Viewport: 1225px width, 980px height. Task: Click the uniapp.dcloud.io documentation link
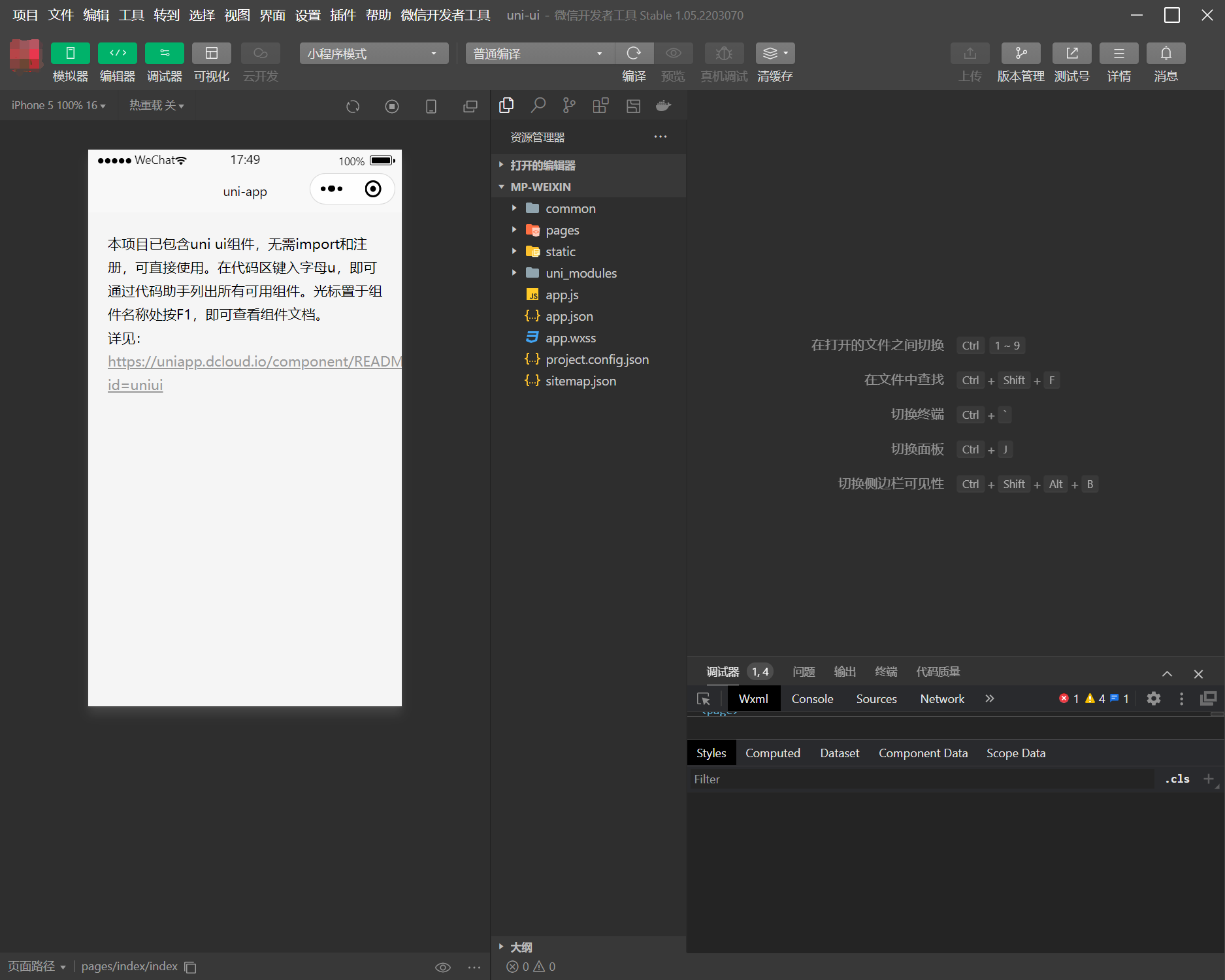click(255, 373)
